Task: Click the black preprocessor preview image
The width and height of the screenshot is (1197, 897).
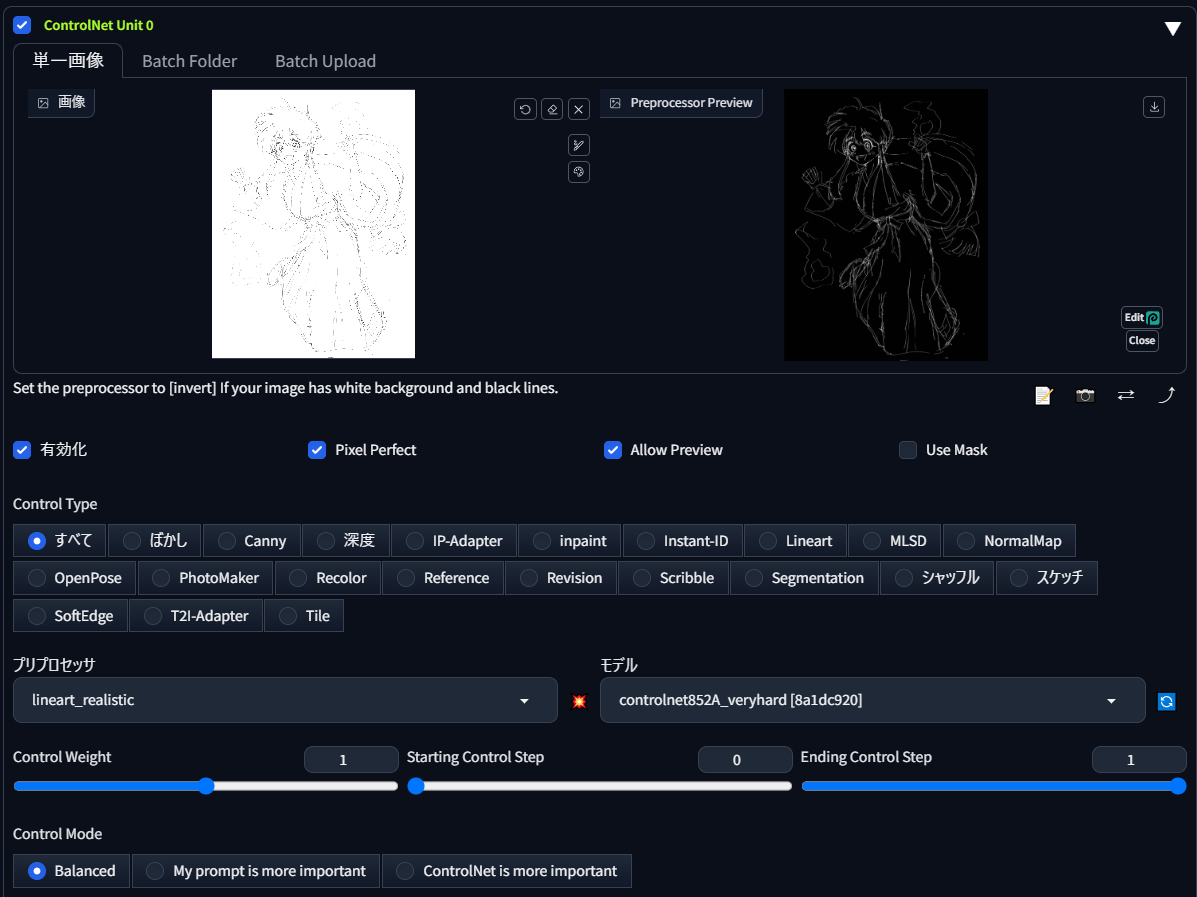Action: click(886, 224)
